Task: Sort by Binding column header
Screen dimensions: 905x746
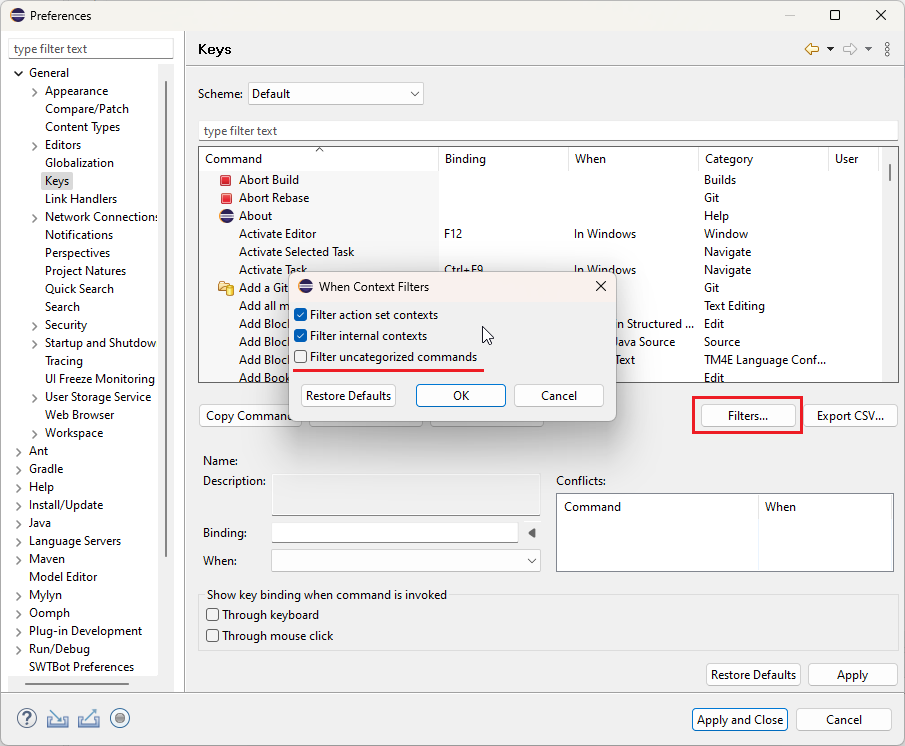Action: pos(503,159)
